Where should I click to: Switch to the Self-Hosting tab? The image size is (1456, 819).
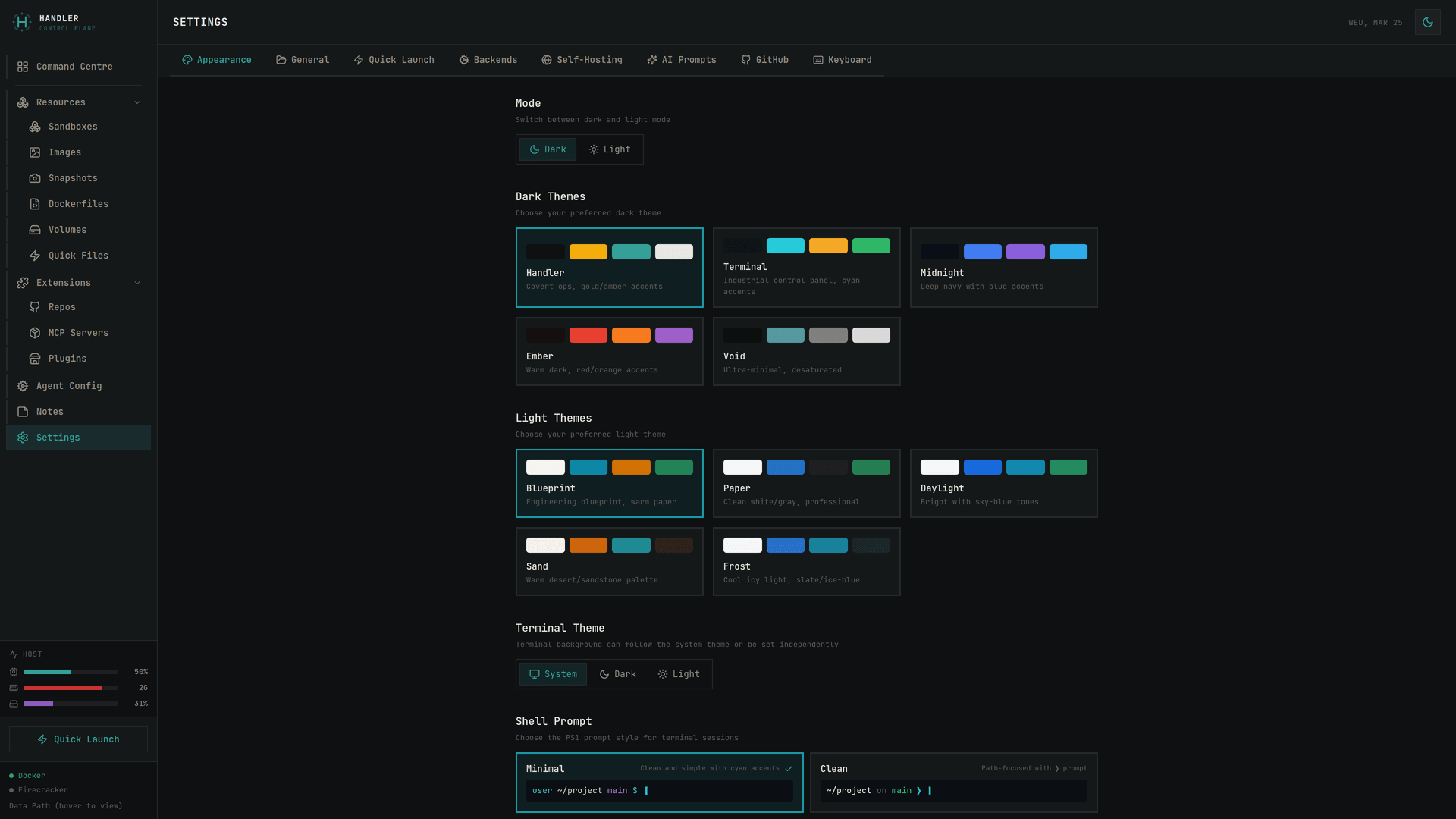(x=582, y=59)
